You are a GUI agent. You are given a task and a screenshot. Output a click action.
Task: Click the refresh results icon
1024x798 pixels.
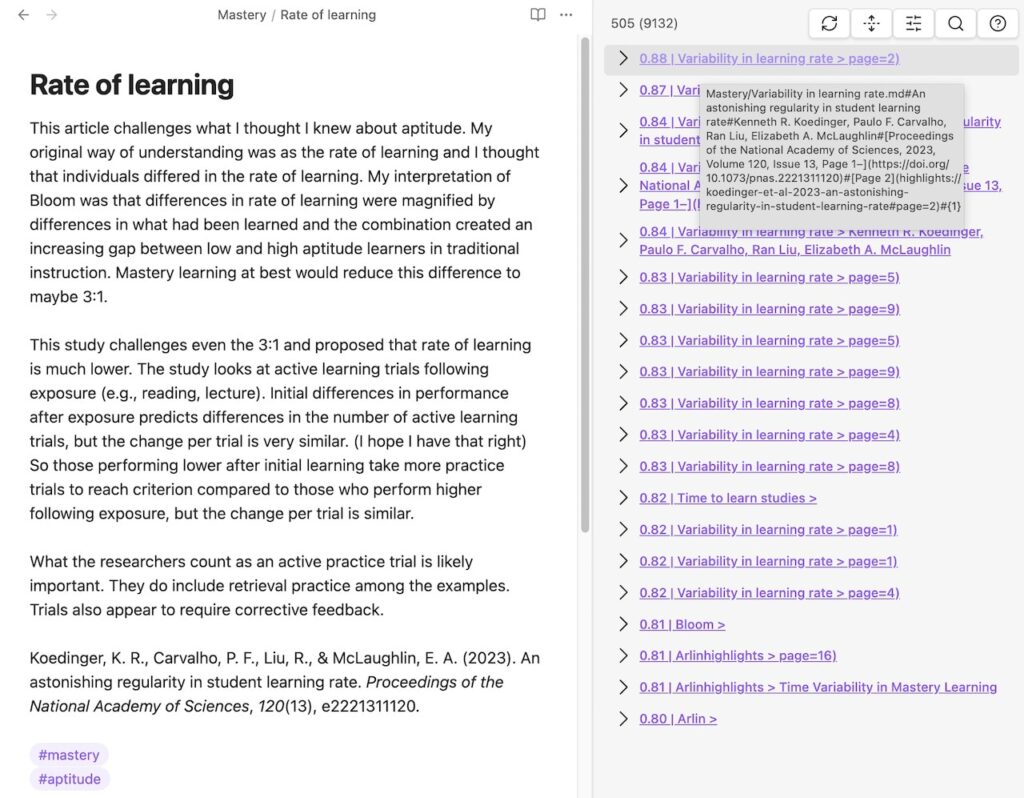pos(829,24)
